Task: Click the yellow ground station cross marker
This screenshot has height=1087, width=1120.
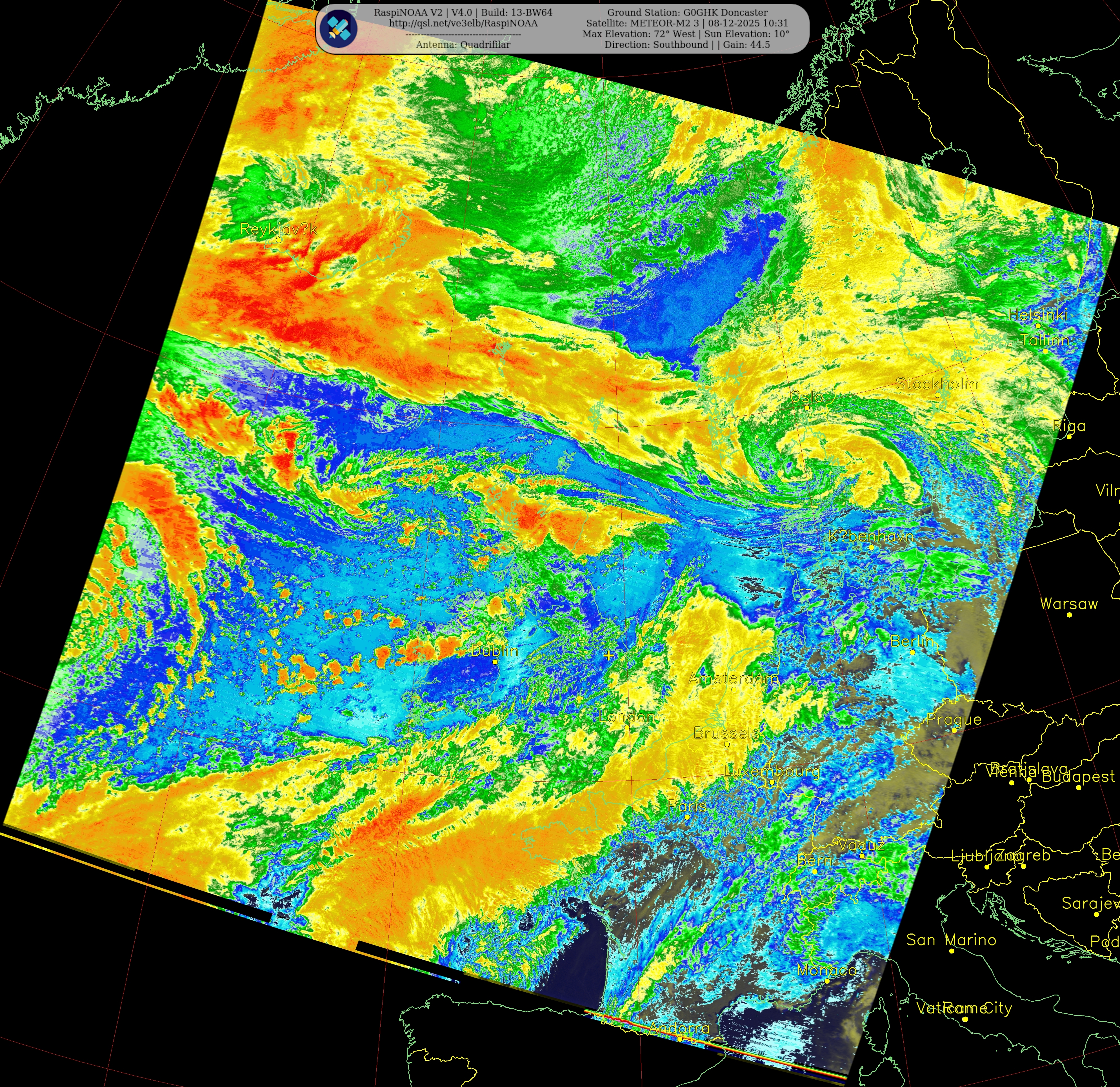Action: (609, 655)
